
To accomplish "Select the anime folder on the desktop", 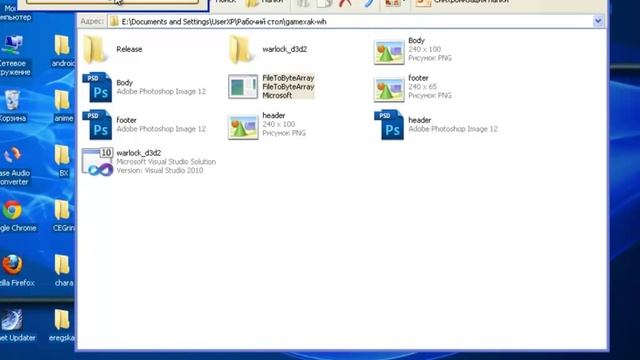I will click(x=63, y=106).
